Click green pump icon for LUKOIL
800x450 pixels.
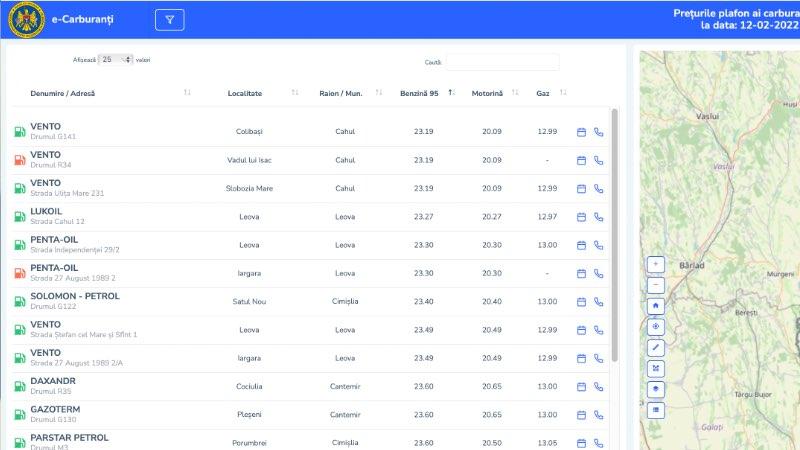(x=19, y=217)
